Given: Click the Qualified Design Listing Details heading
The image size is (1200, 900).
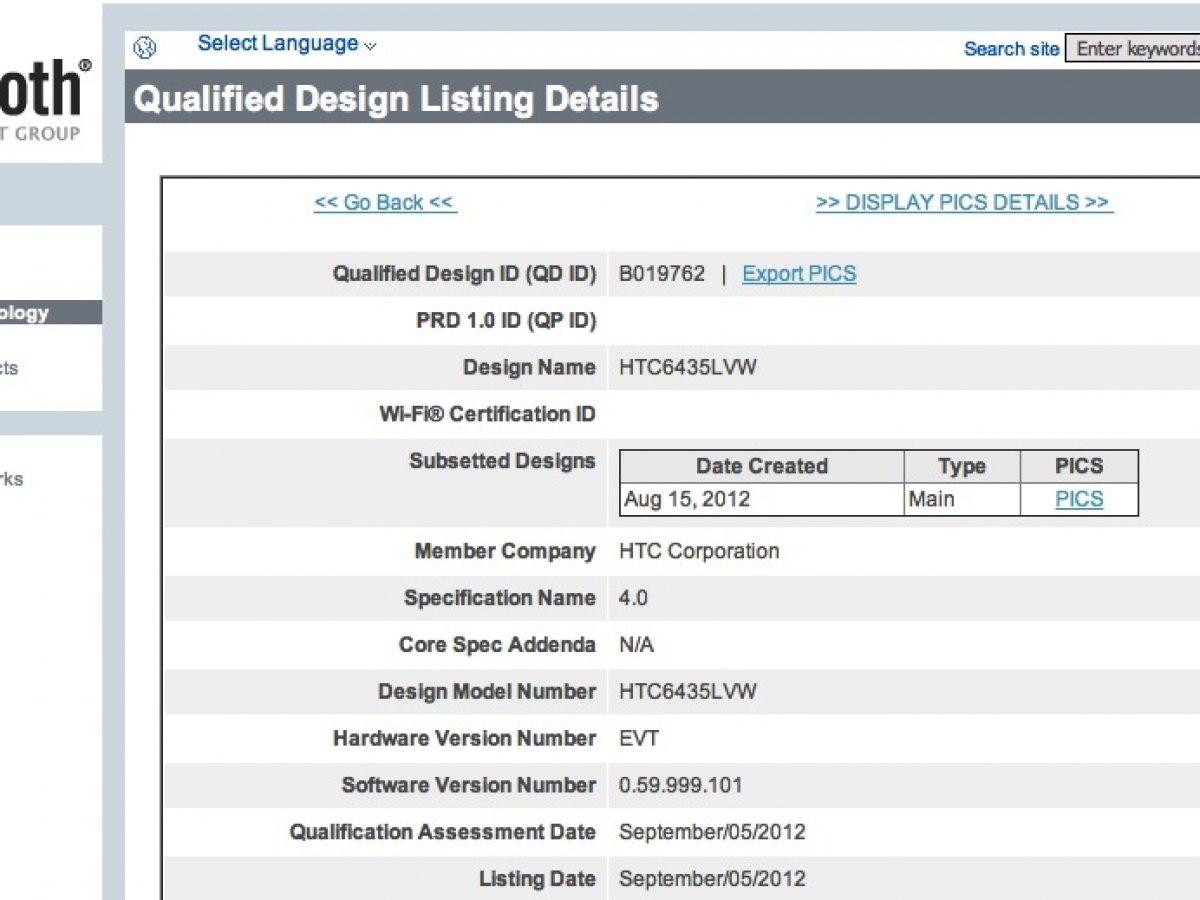Looking at the screenshot, I should (396, 99).
